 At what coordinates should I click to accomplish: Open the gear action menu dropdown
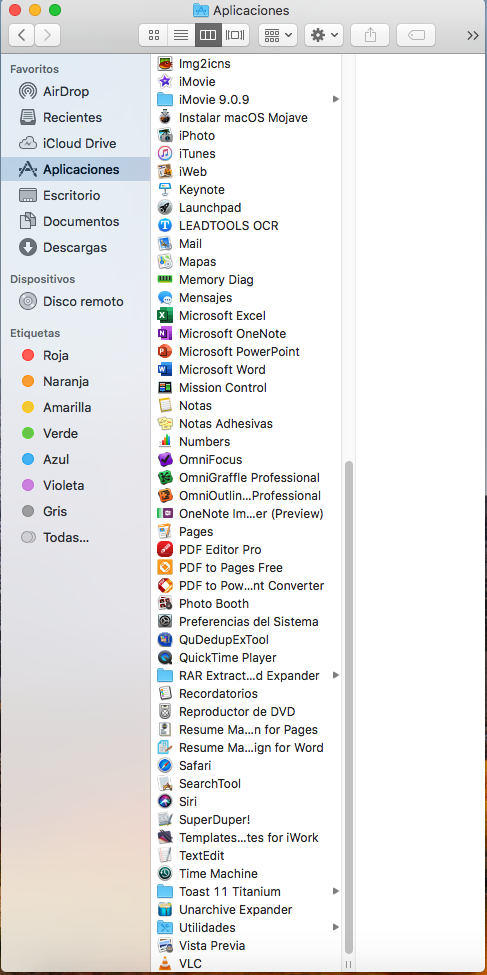pyautogui.click(x=324, y=35)
